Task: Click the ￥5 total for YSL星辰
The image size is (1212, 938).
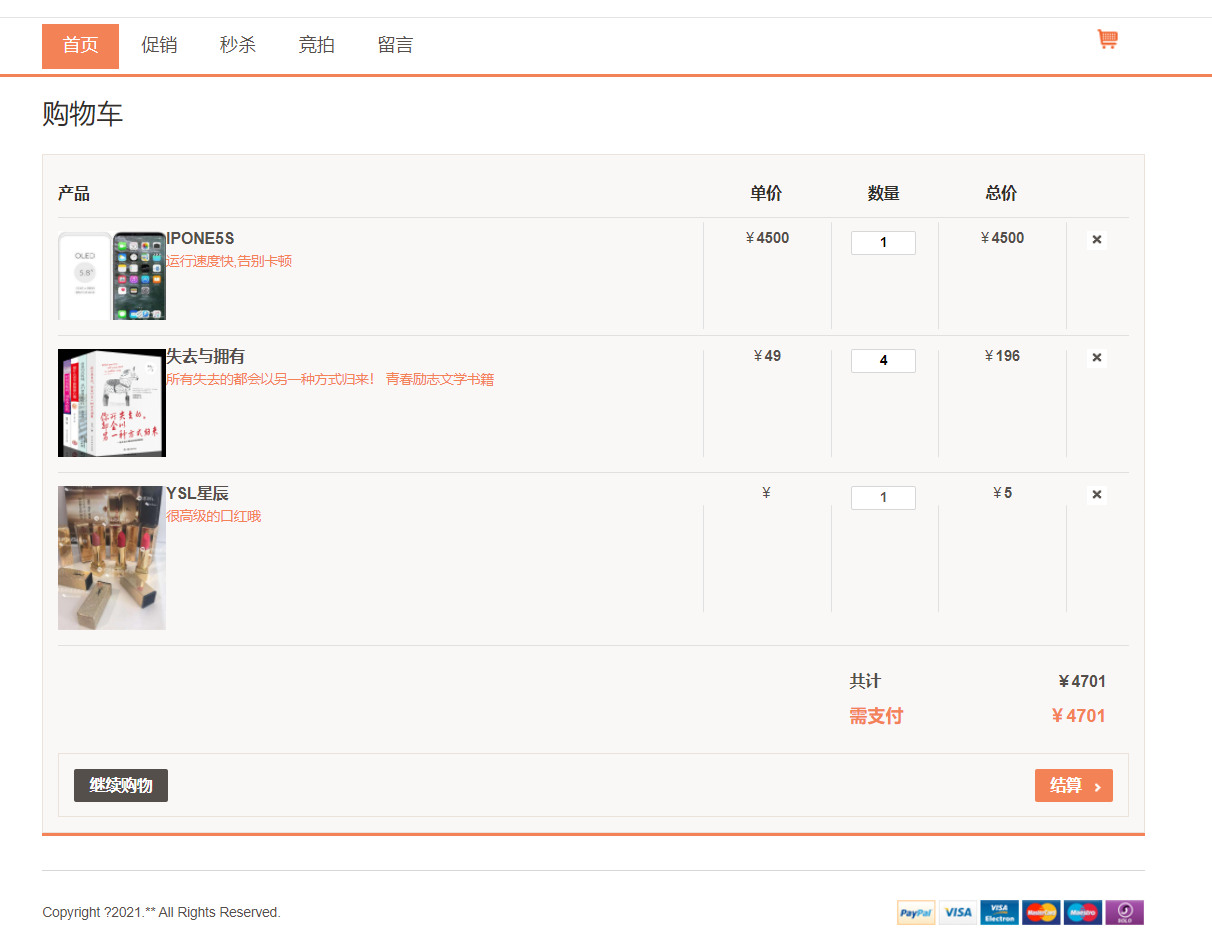Action: [1002, 493]
